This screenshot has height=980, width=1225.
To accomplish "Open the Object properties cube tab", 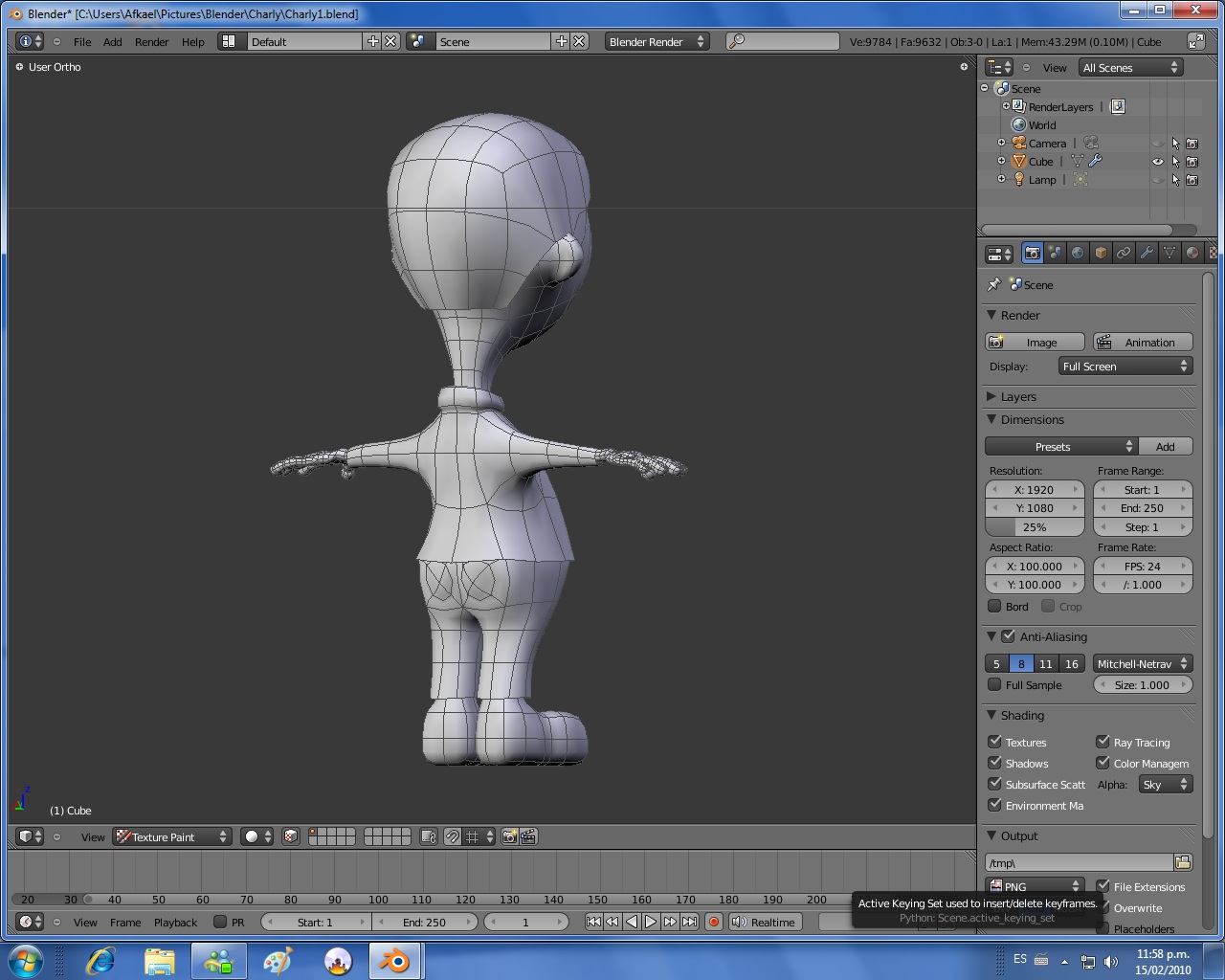I will 1101,254.
